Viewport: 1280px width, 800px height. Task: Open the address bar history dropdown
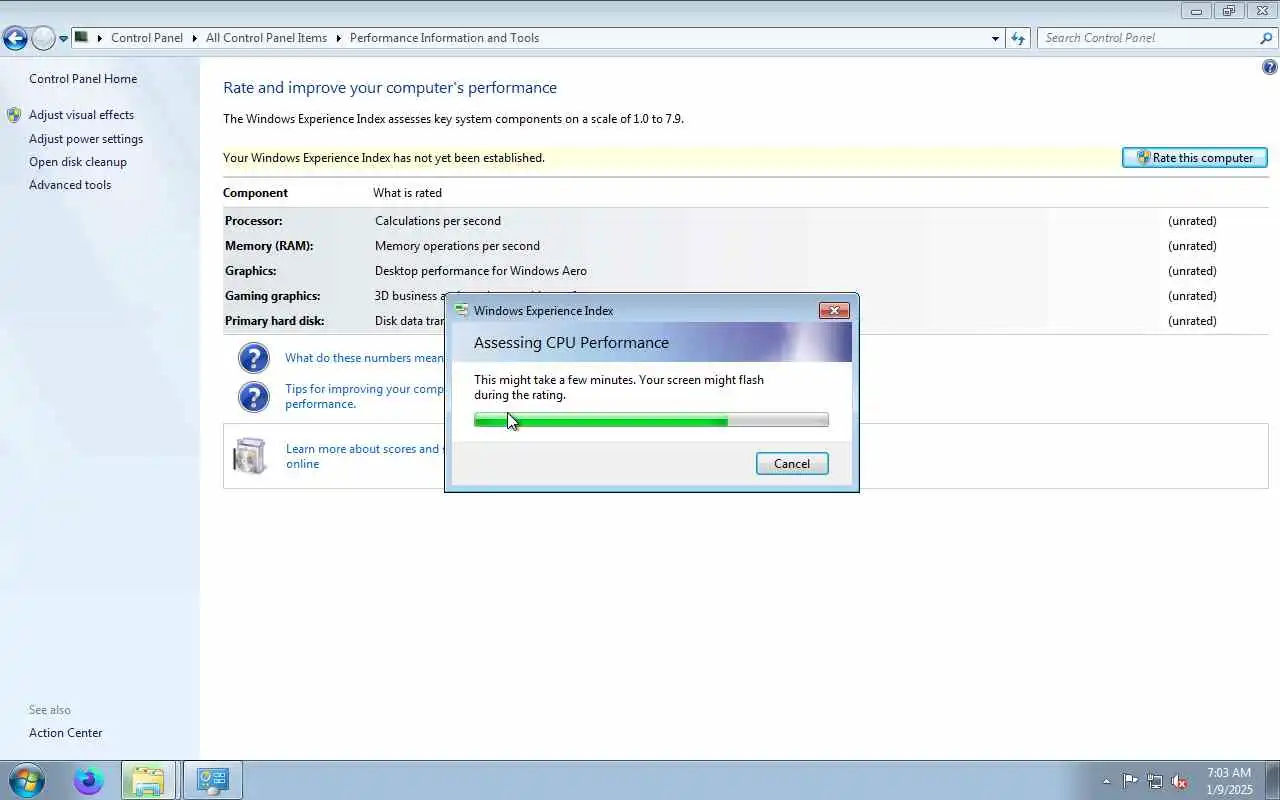click(x=995, y=38)
